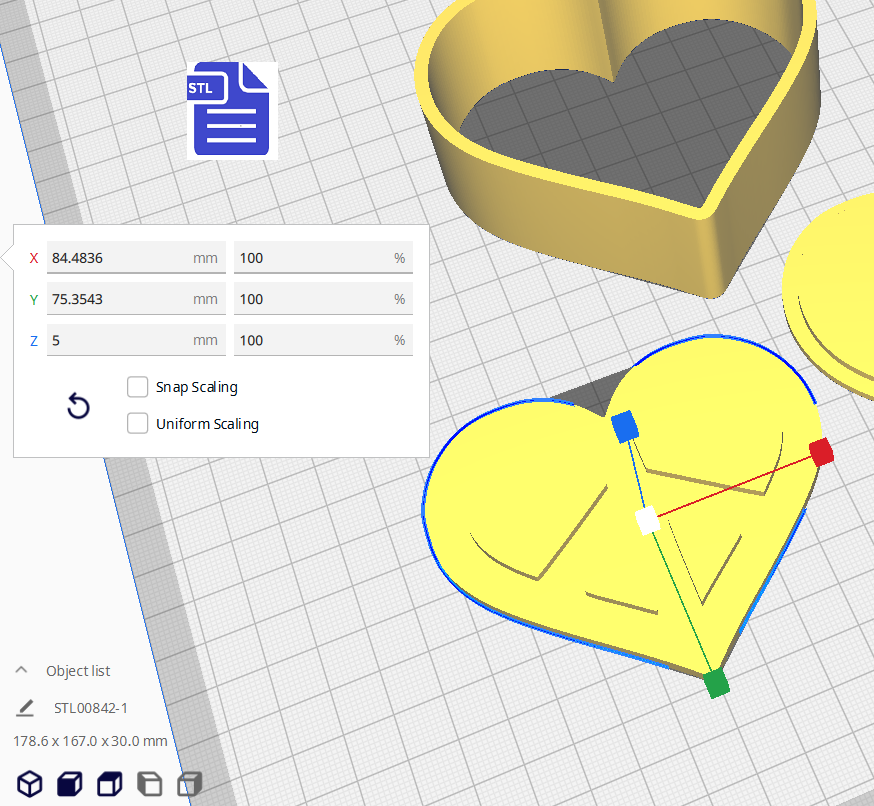Collapse the Object list panel

click(21, 671)
